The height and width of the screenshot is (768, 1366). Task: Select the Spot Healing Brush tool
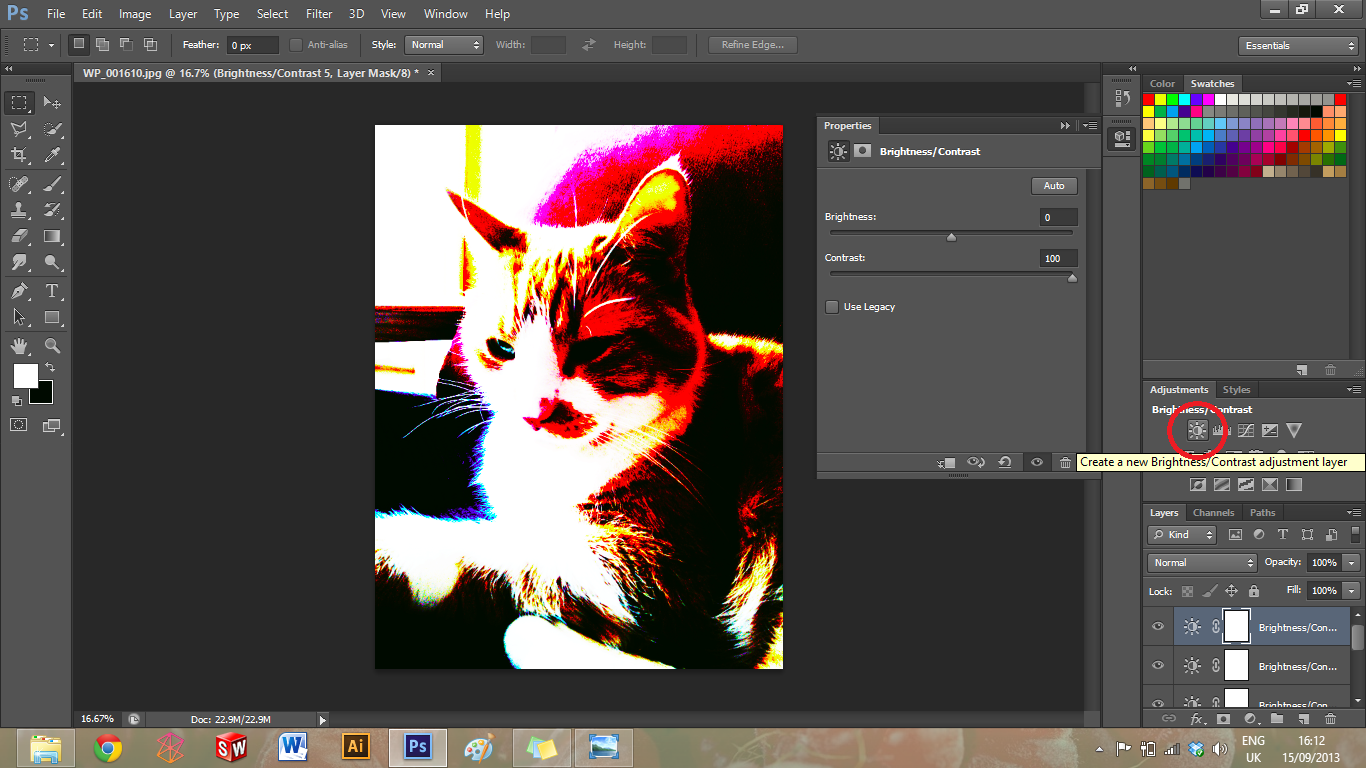19,184
